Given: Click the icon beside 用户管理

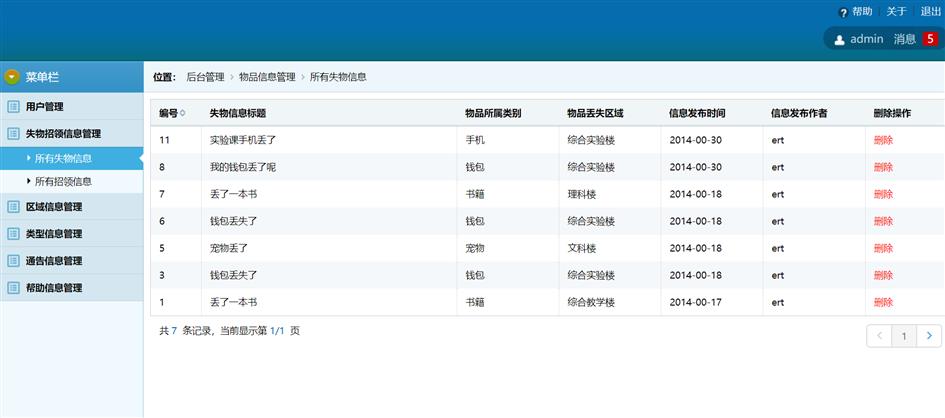Looking at the screenshot, I should [13, 107].
